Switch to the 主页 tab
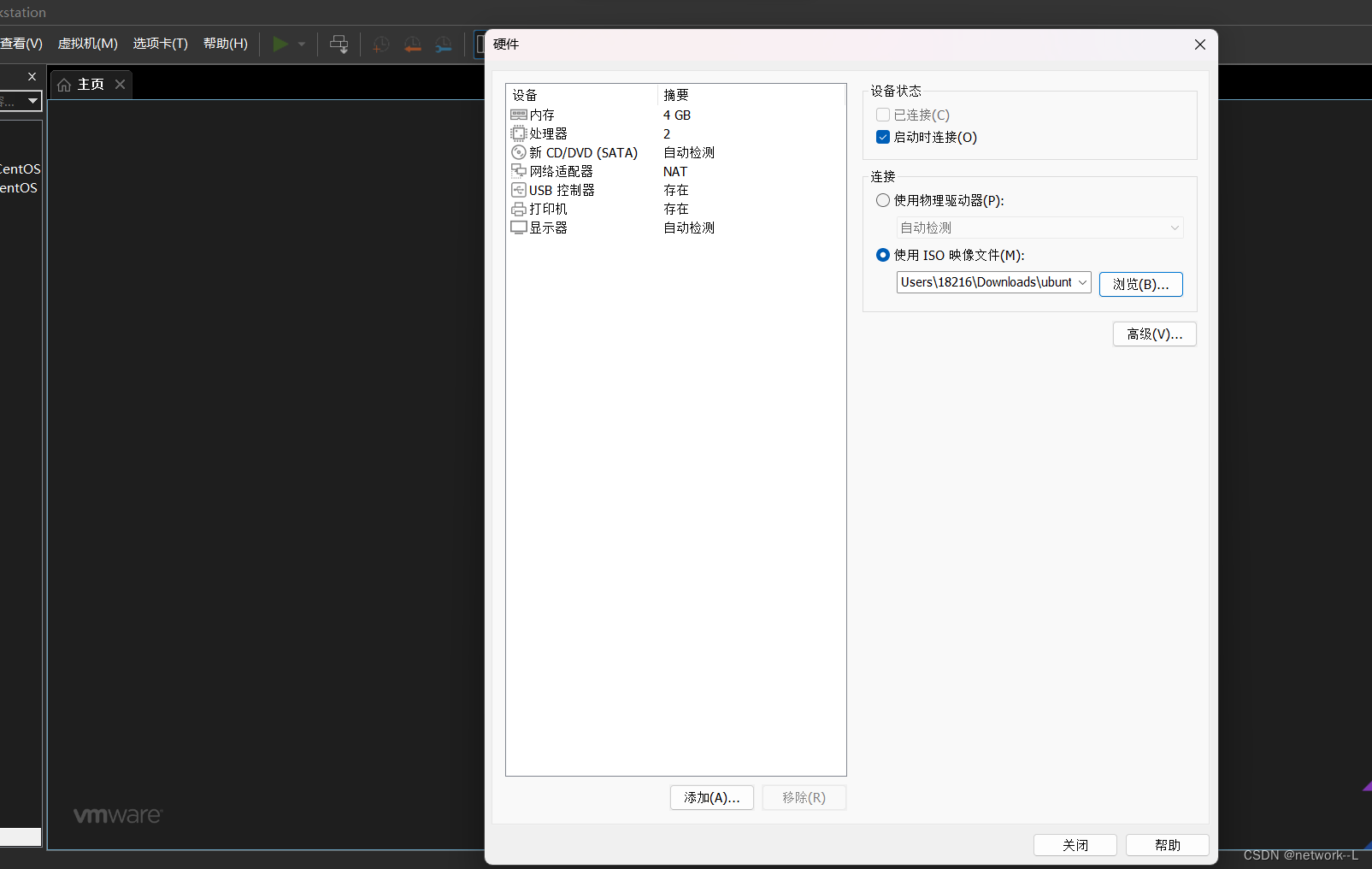The width and height of the screenshot is (1372, 869). (x=91, y=84)
